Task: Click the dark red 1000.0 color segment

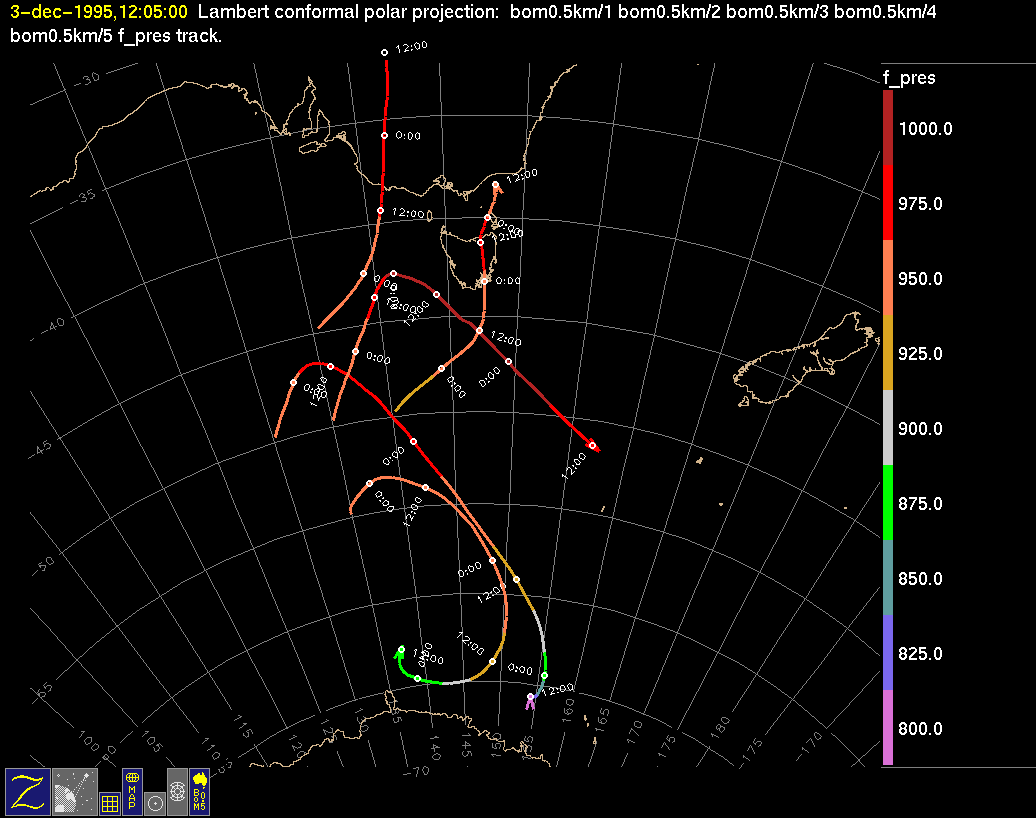Action: coord(888,128)
